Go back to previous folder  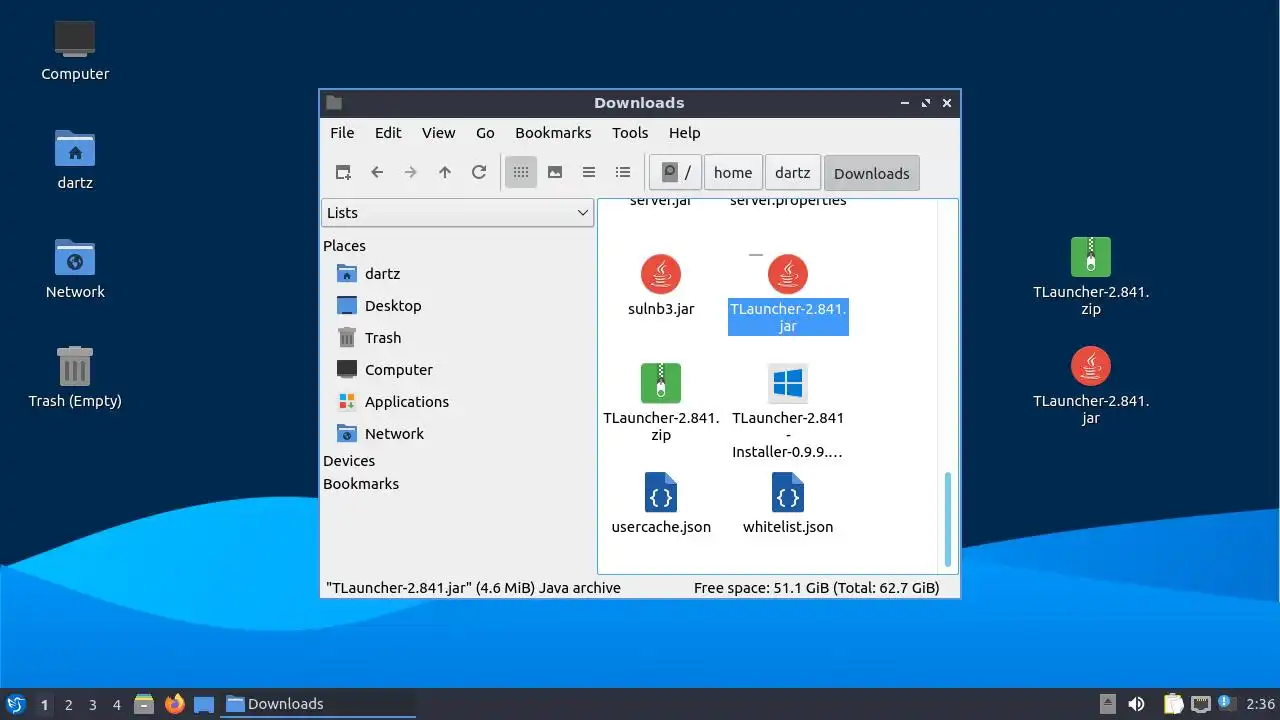click(377, 172)
